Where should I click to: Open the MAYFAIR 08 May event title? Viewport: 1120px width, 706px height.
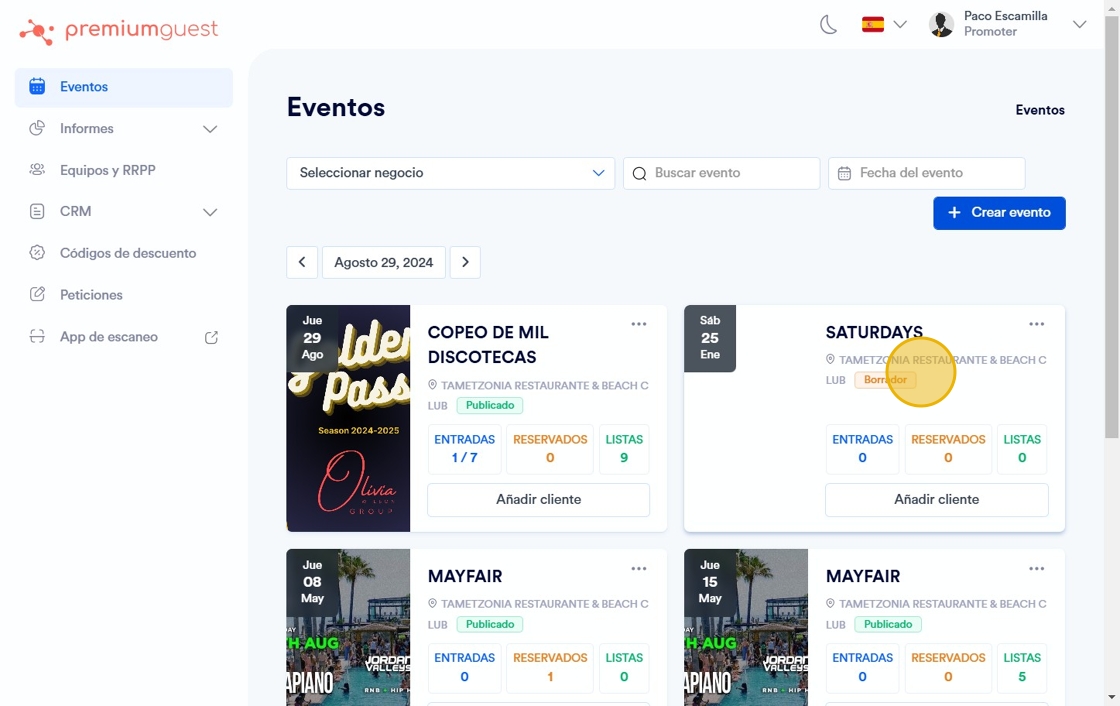click(465, 576)
